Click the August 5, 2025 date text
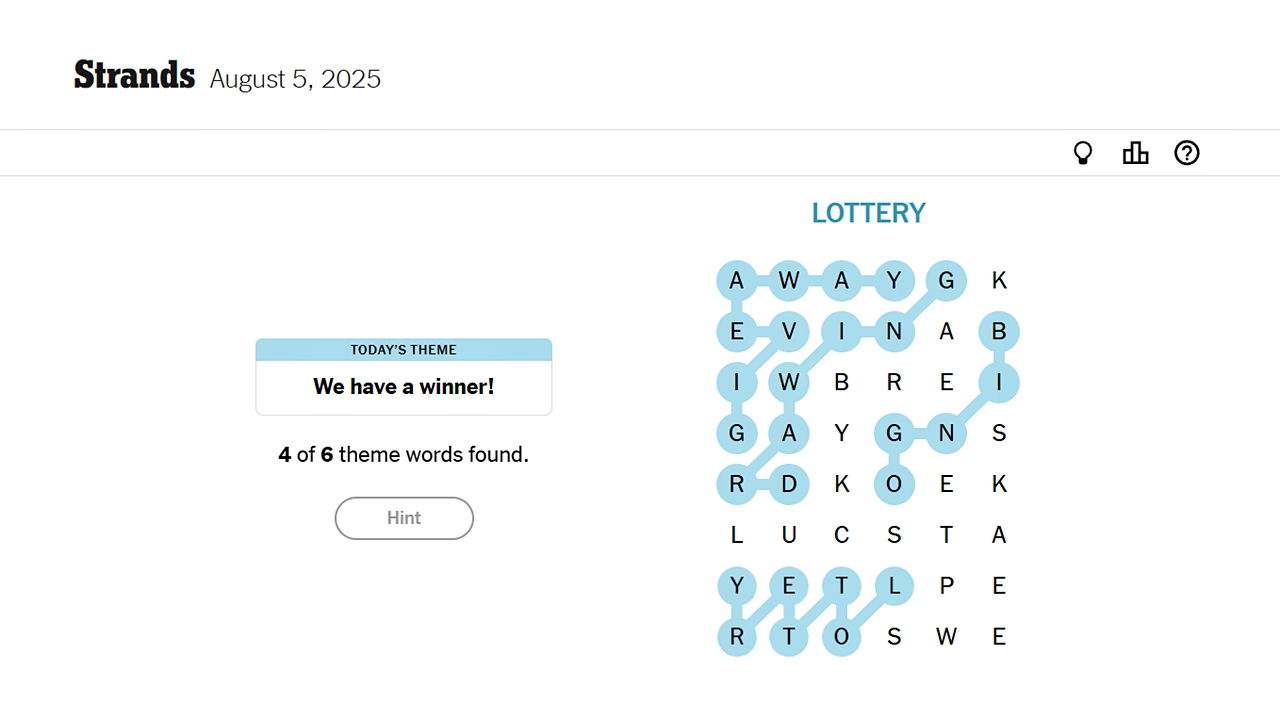1280x720 pixels. (295, 79)
